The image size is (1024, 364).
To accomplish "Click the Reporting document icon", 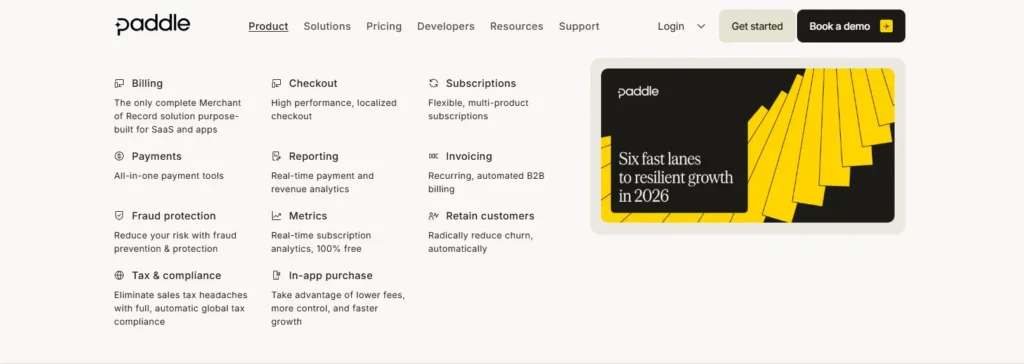I will [276, 156].
